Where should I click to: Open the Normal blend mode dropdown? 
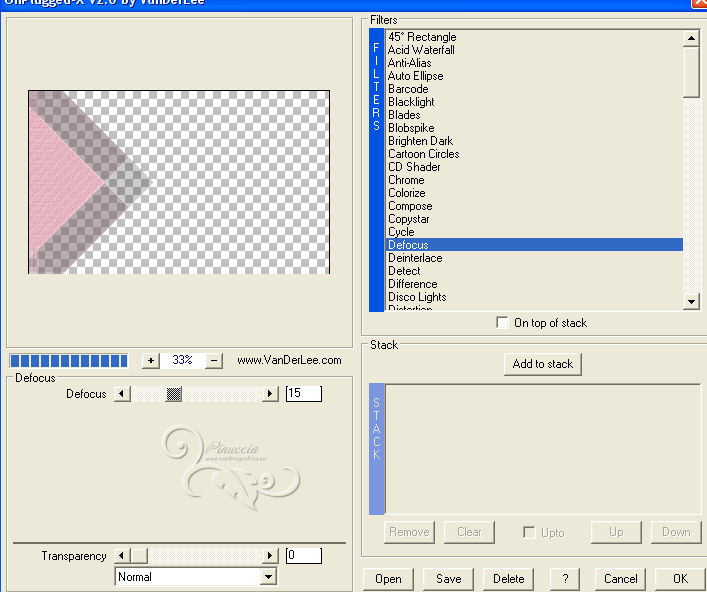268,577
